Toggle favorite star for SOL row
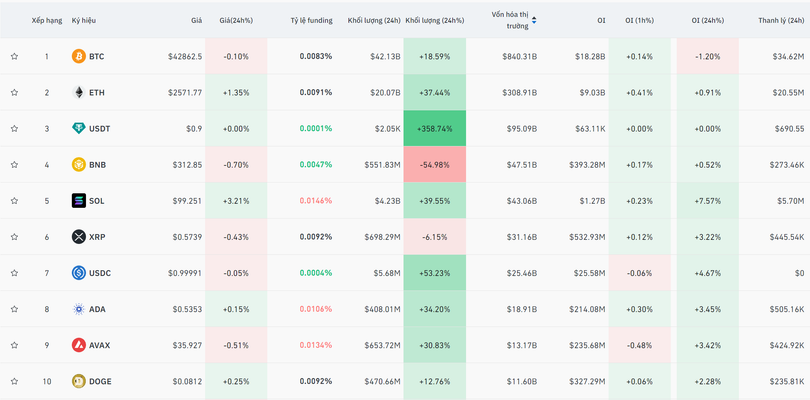Screen dimensions: 810x400 point(15,201)
